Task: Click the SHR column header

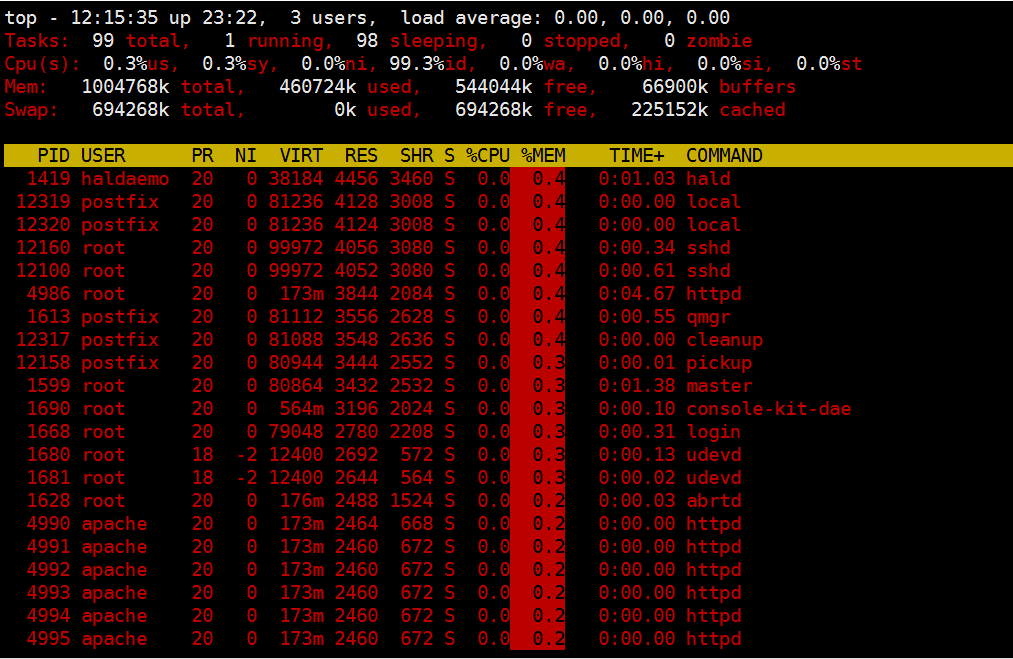Action: 417,156
